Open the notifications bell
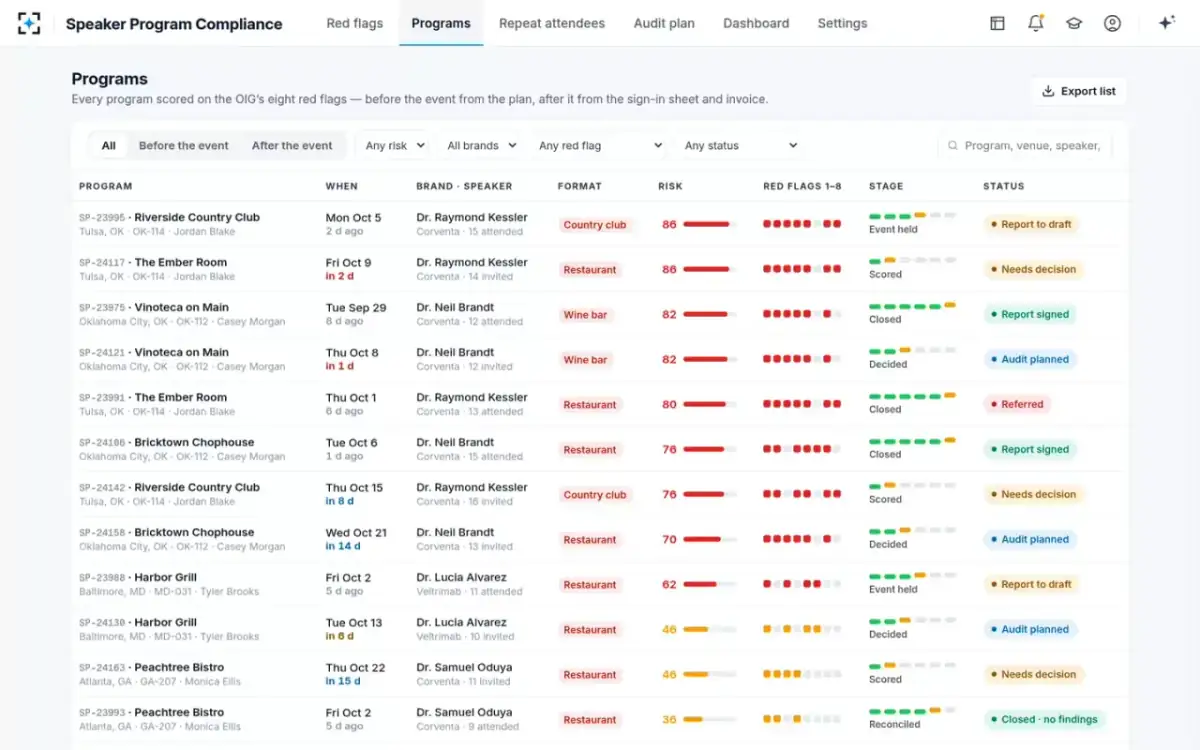This screenshot has width=1200, height=750. (x=1036, y=23)
